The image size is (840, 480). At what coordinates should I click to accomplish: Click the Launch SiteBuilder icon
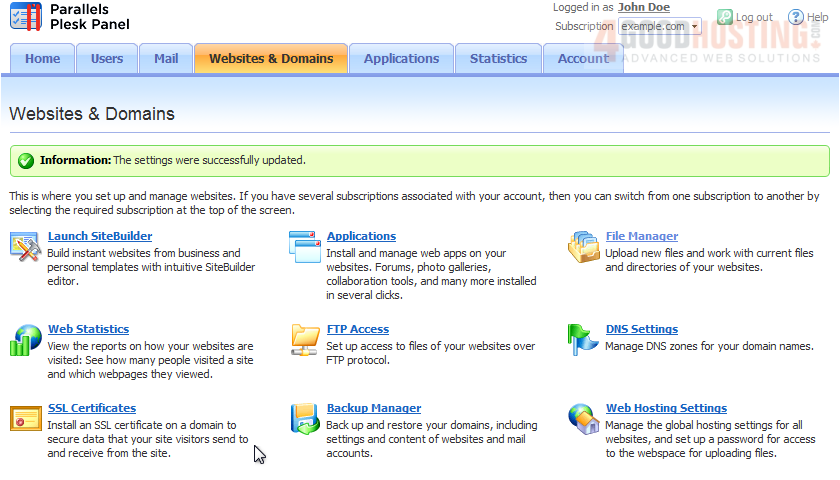pos(25,246)
